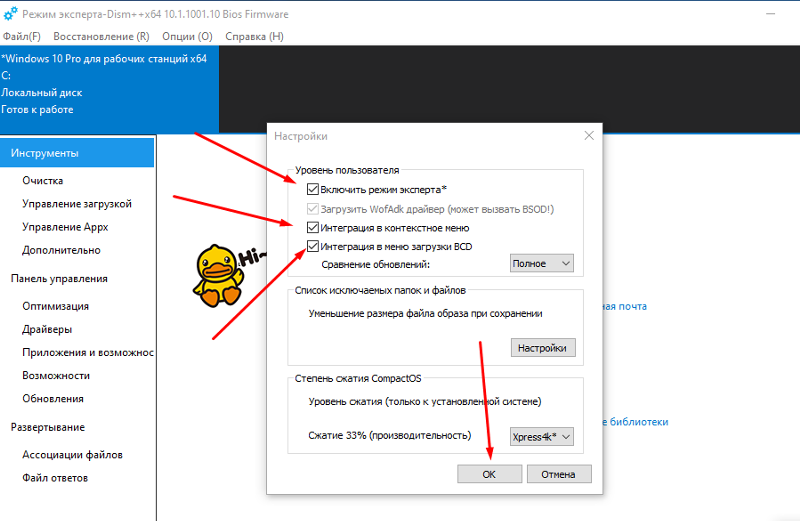The image size is (800, 521).
Task: Open Возможности in sidebar
Action: (x=56, y=376)
